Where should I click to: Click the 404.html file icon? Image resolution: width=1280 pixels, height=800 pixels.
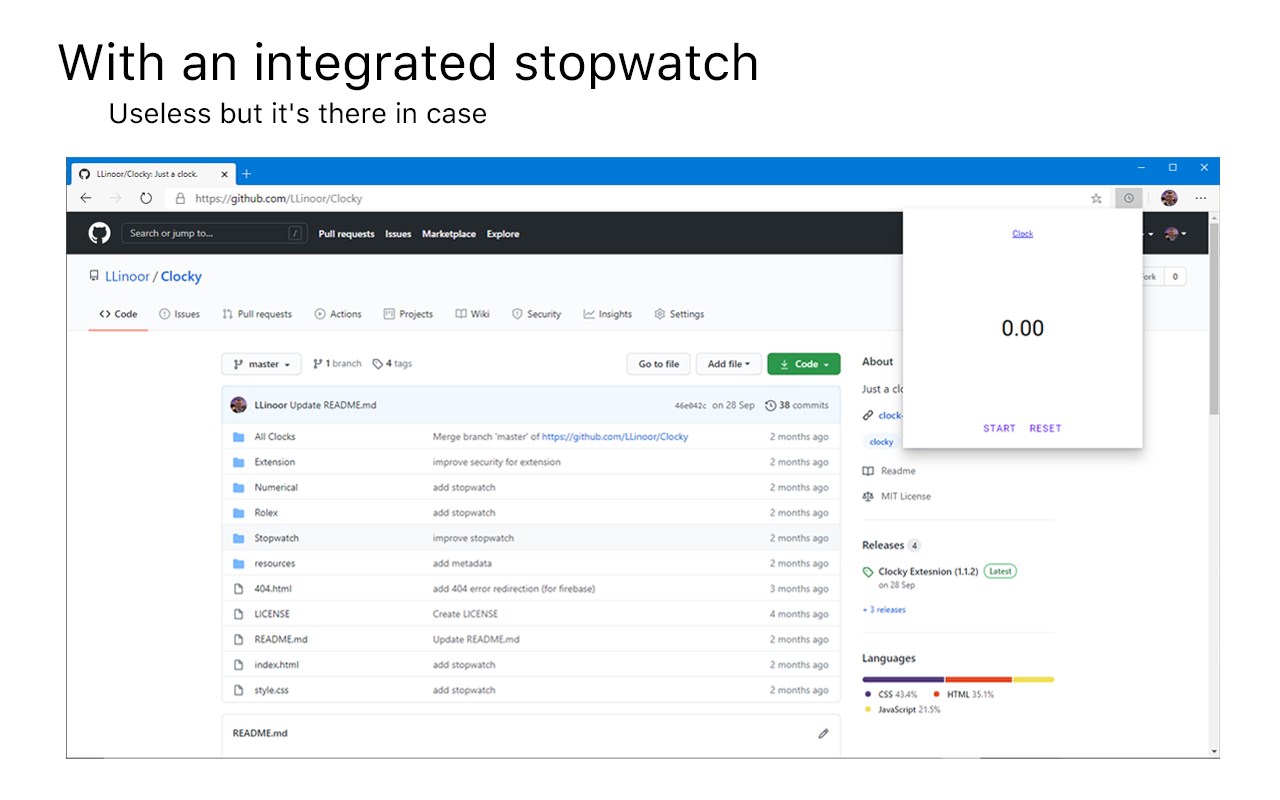238,589
